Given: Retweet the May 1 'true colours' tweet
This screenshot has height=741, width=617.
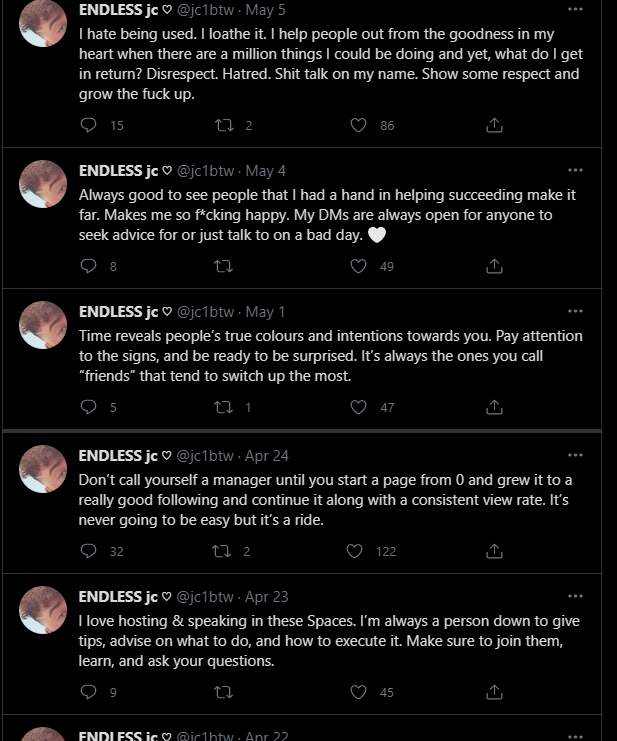Looking at the screenshot, I should (225, 407).
